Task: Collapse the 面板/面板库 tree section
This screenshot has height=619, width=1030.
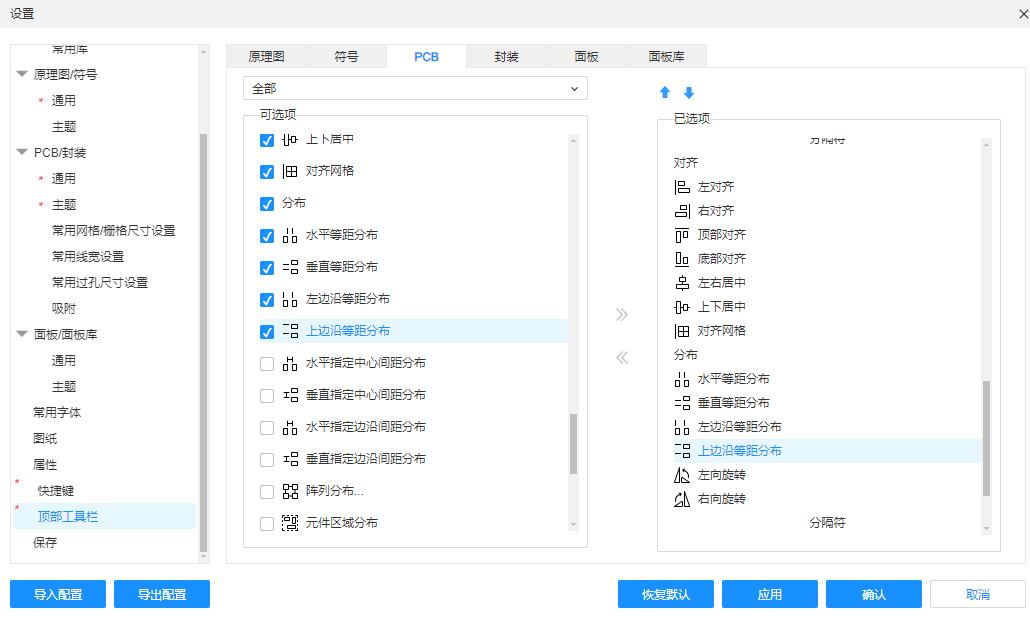Action: [x=22, y=335]
